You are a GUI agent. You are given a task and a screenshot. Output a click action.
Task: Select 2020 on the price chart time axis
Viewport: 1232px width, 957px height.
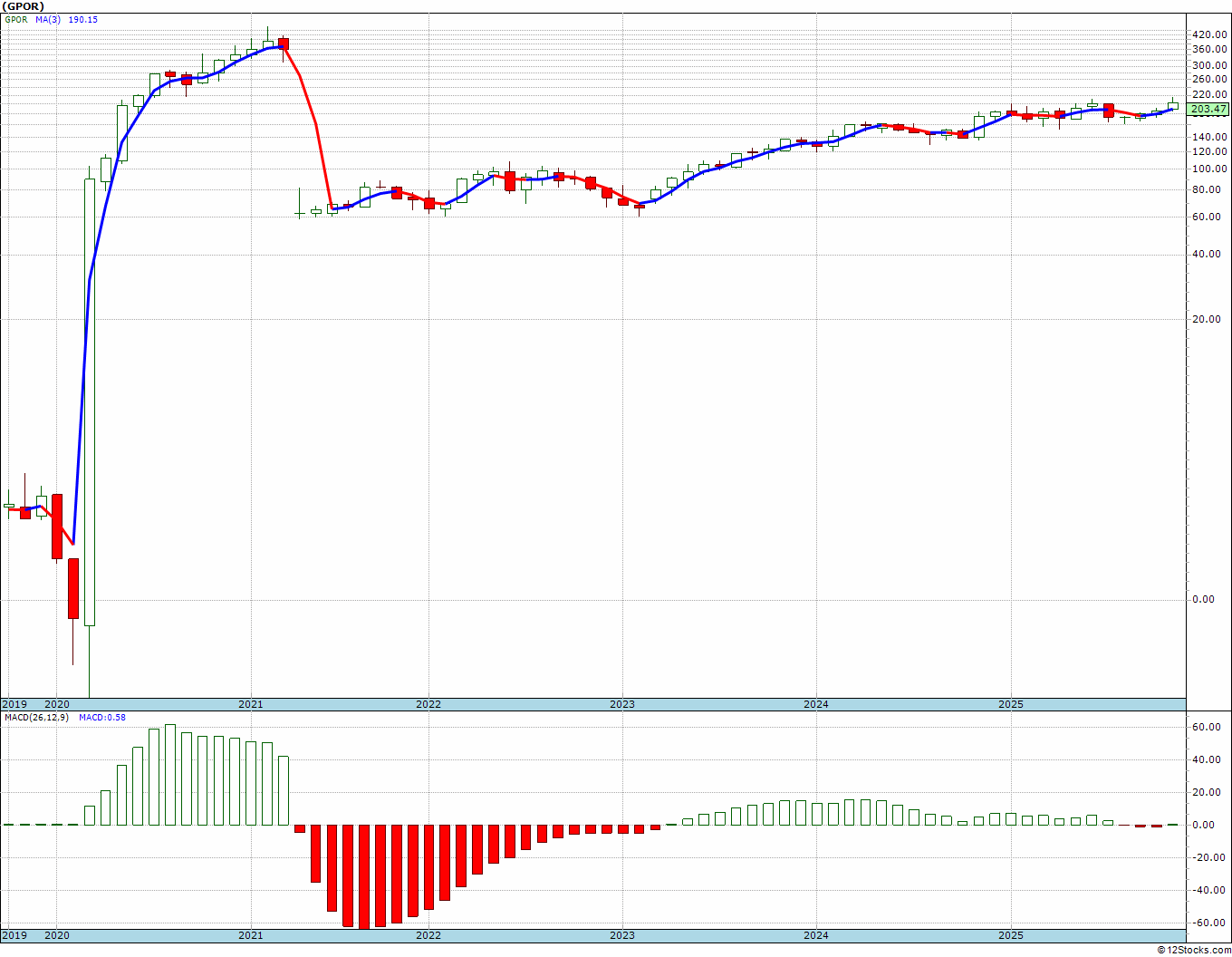click(x=56, y=704)
